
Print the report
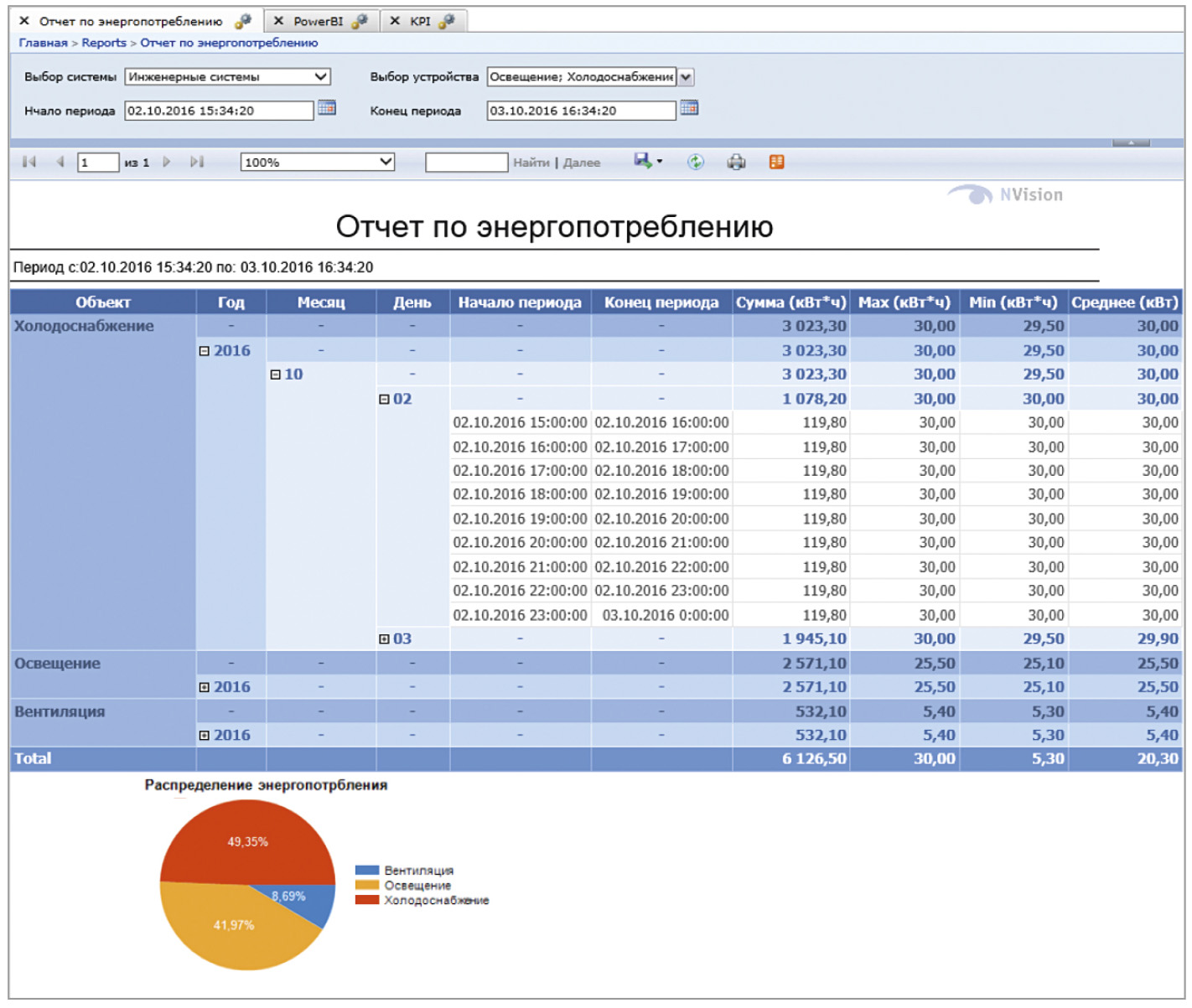click(x=736, y=162)
